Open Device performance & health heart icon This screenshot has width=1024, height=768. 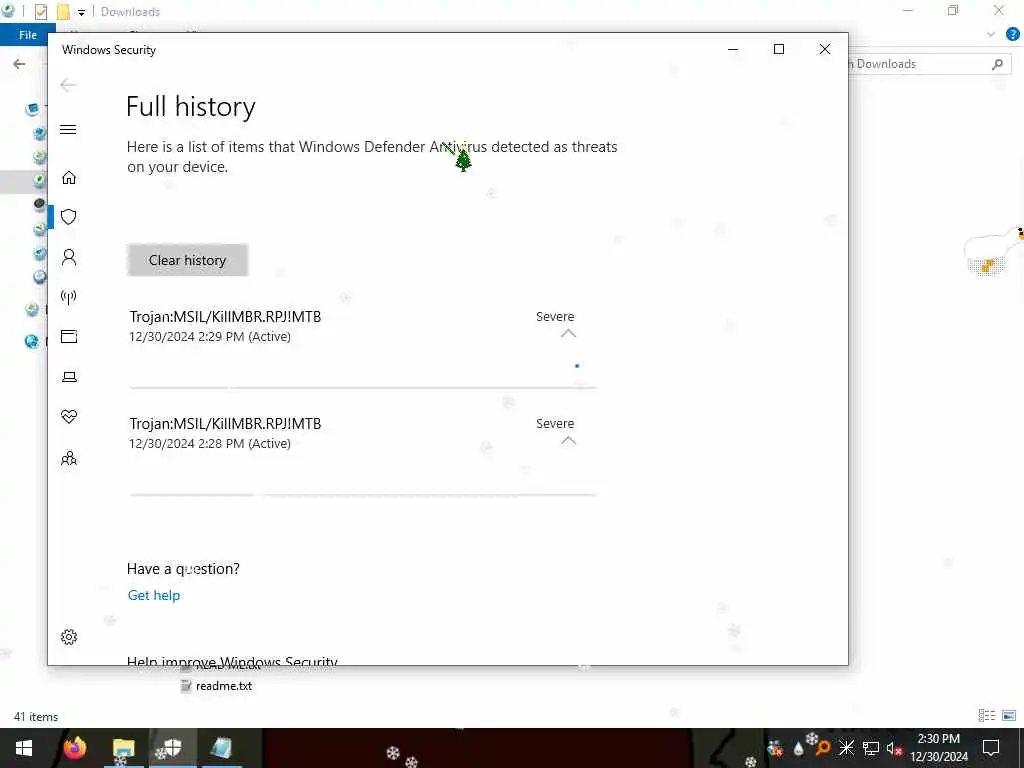tap(69, 417)
